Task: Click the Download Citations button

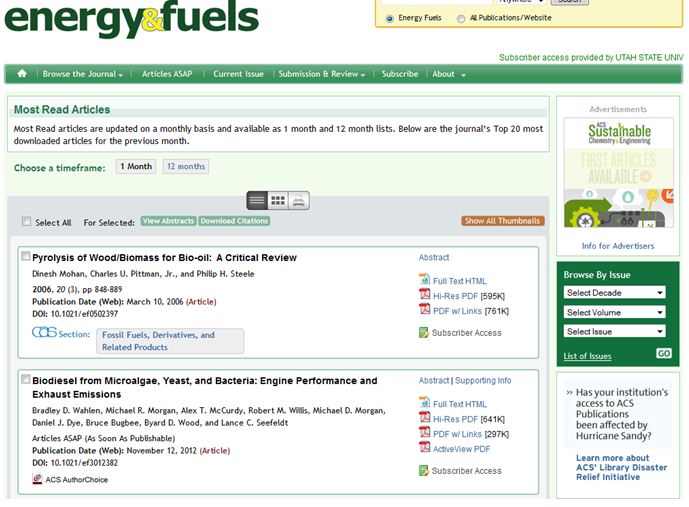Action: (x=234, y=221)
